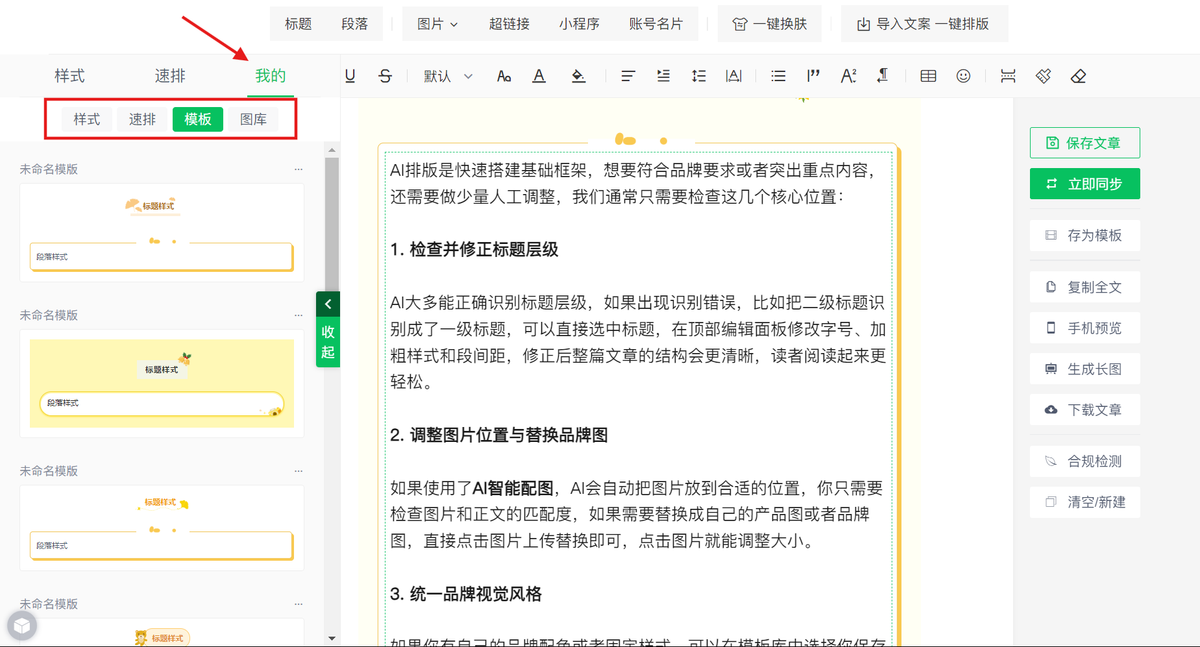Select the 我的 main tab
The width and height of the screenshot is (1200, 647).
(x=271, y=76)
